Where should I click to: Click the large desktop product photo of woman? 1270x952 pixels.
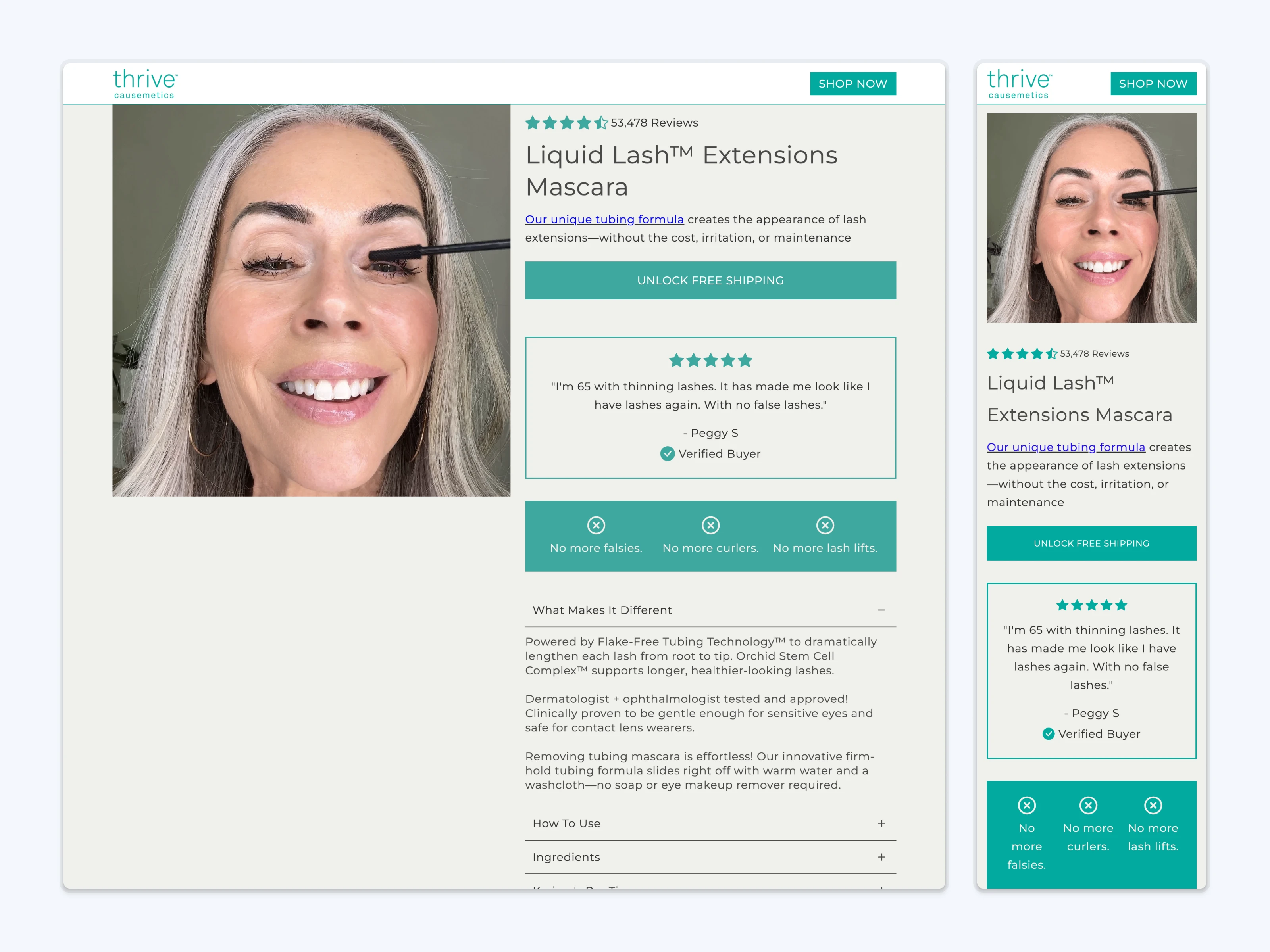coord(311,300)
